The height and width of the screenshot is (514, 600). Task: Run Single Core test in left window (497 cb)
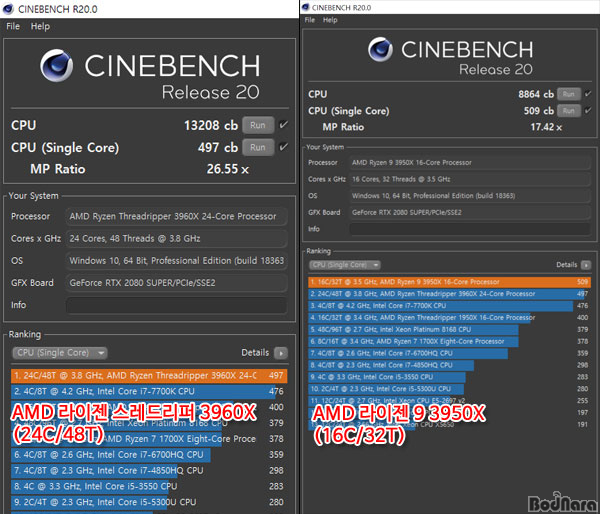(x=258, y=147)
